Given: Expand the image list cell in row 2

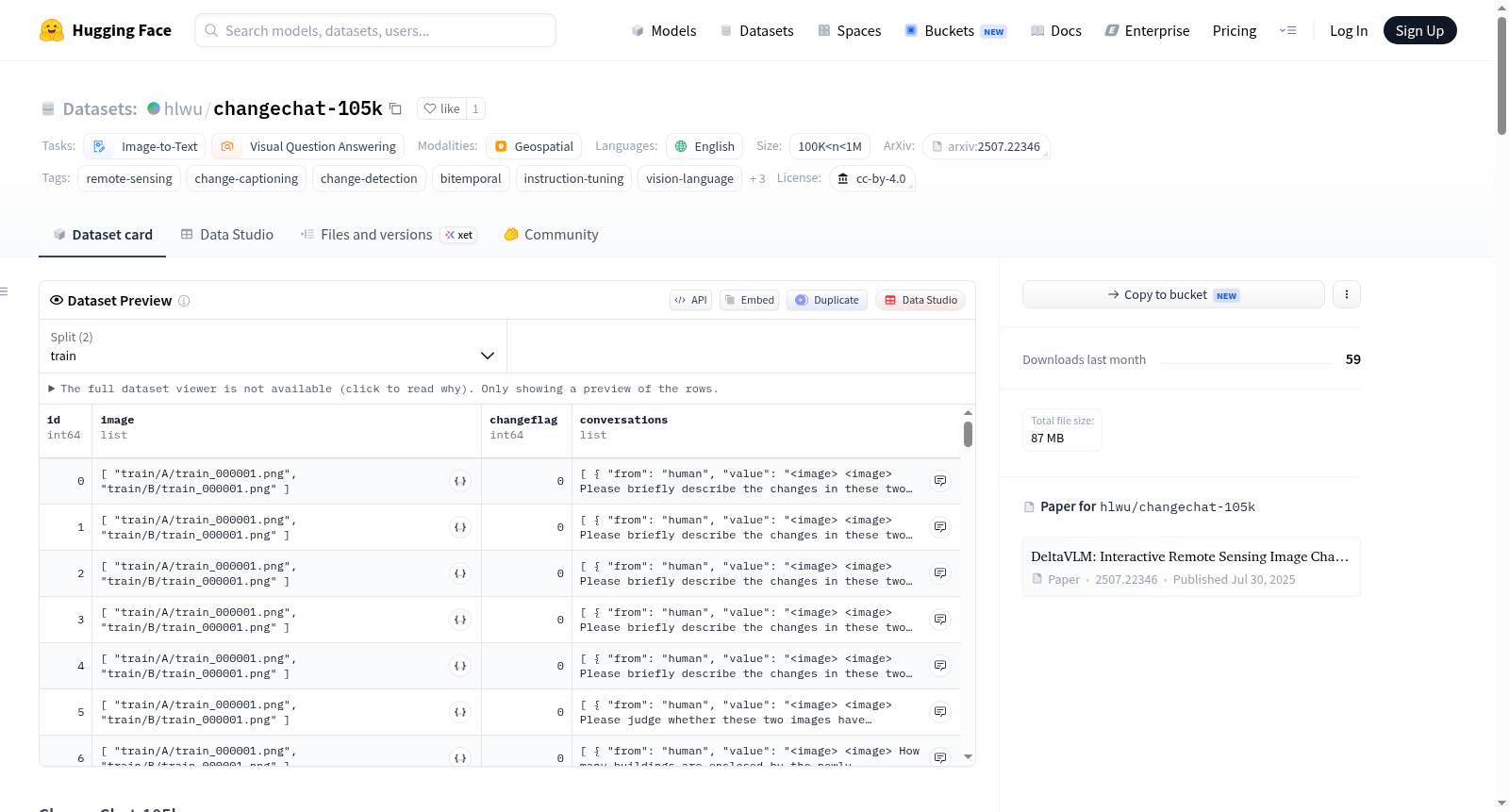Looking at the screenshot, I should (460, 573).
